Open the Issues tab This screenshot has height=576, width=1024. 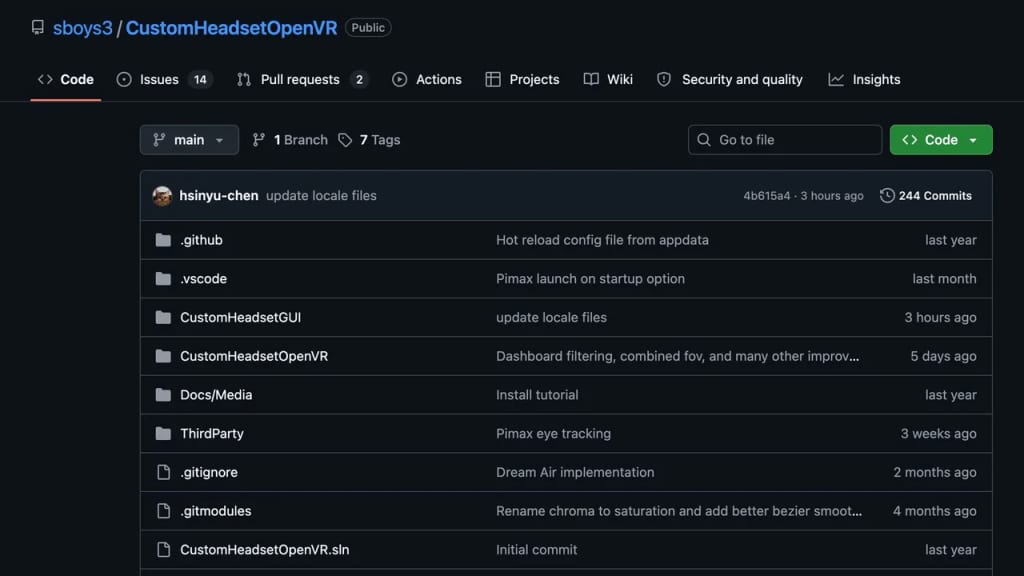click(164, 80)
